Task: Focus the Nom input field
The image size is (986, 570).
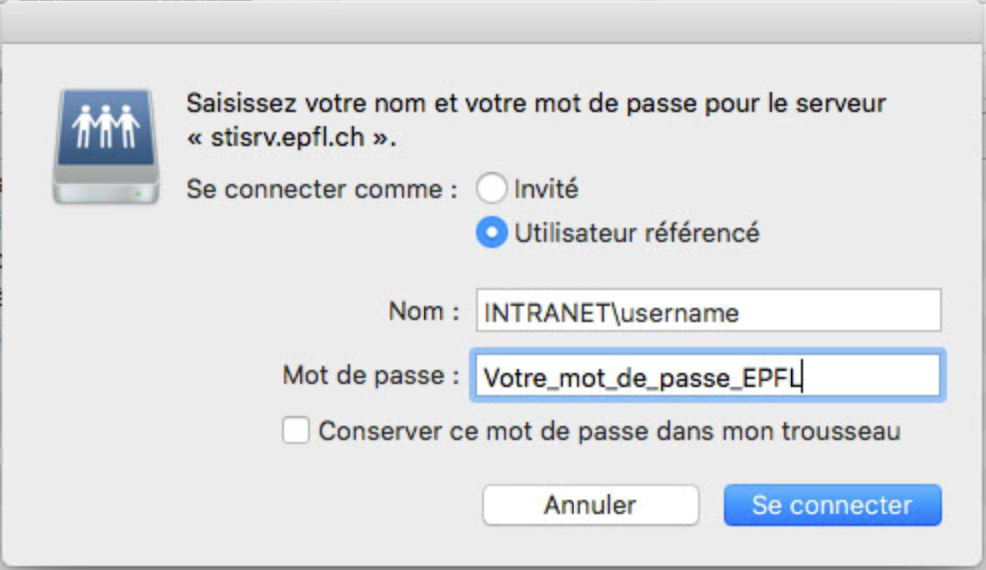Action: 706,312
